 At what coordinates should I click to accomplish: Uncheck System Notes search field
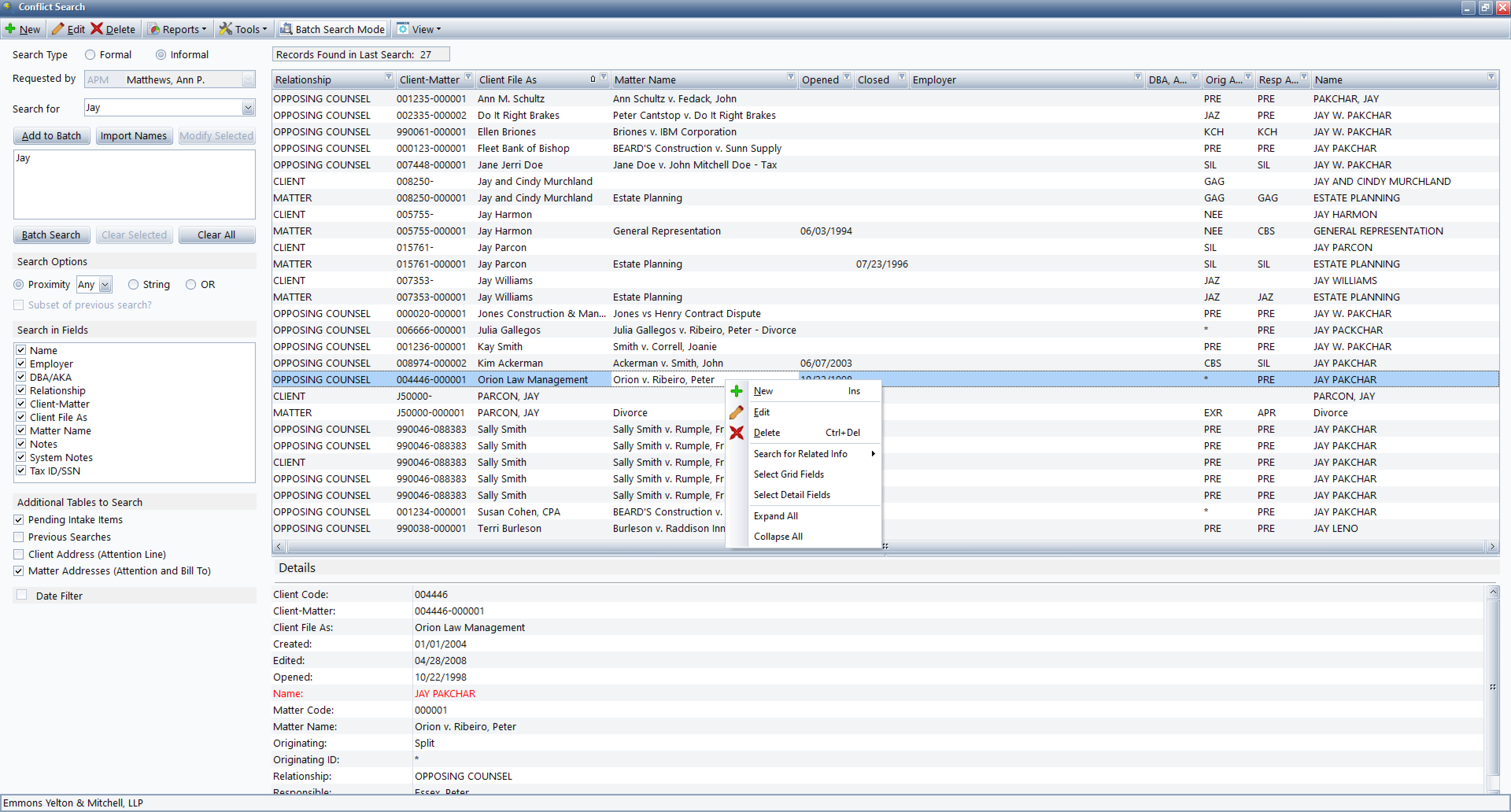(21, 457)
